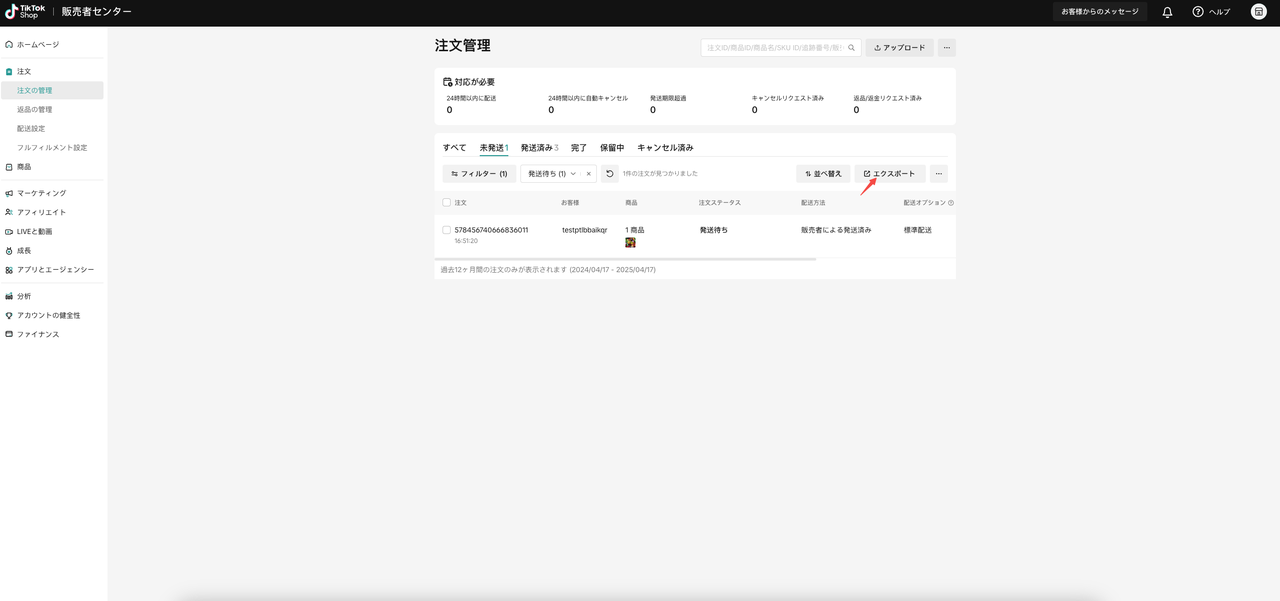Click the マーケティング sidebar label
Screen dimensions: 1280x601
42,193
